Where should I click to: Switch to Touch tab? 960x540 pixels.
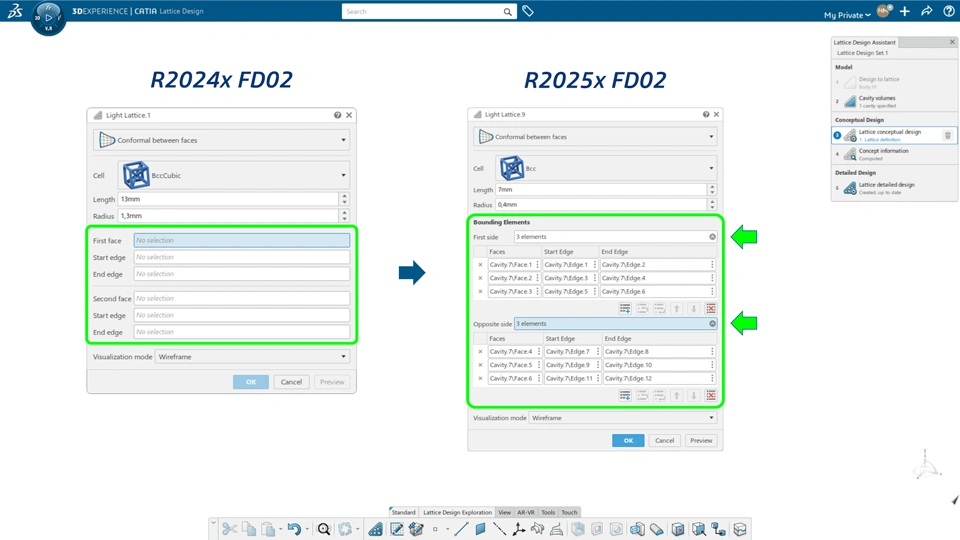point(569,512)
